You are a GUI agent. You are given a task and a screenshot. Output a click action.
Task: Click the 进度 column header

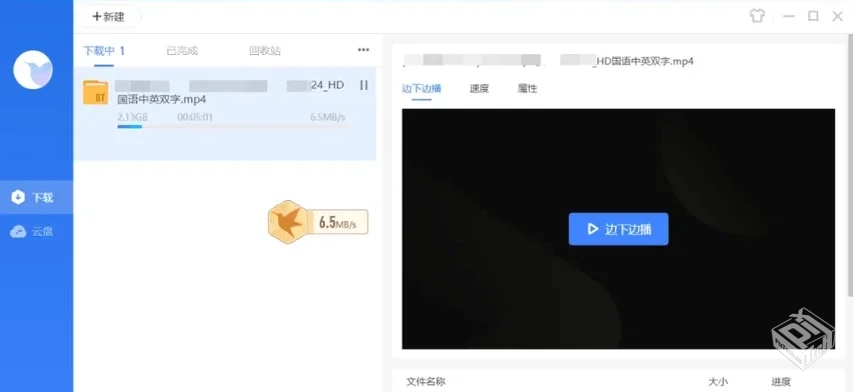781,382
